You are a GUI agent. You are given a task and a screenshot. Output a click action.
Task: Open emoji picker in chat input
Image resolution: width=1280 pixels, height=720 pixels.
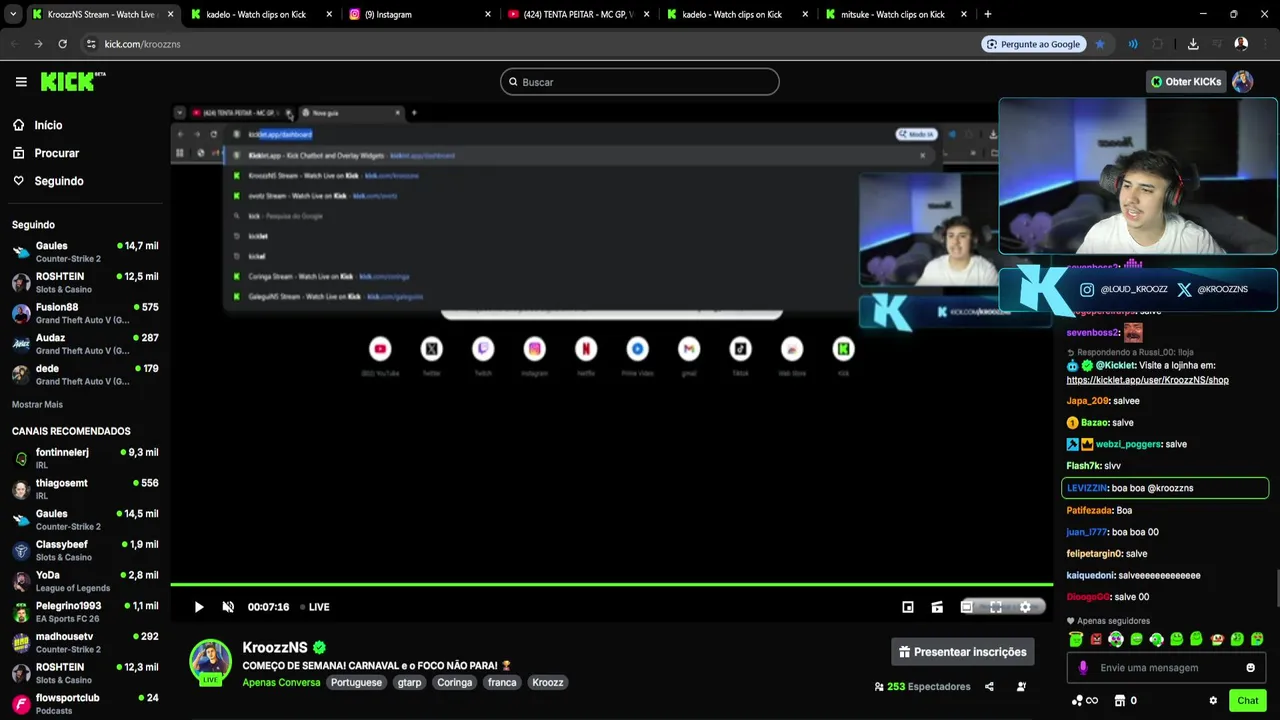point(1250,668)
